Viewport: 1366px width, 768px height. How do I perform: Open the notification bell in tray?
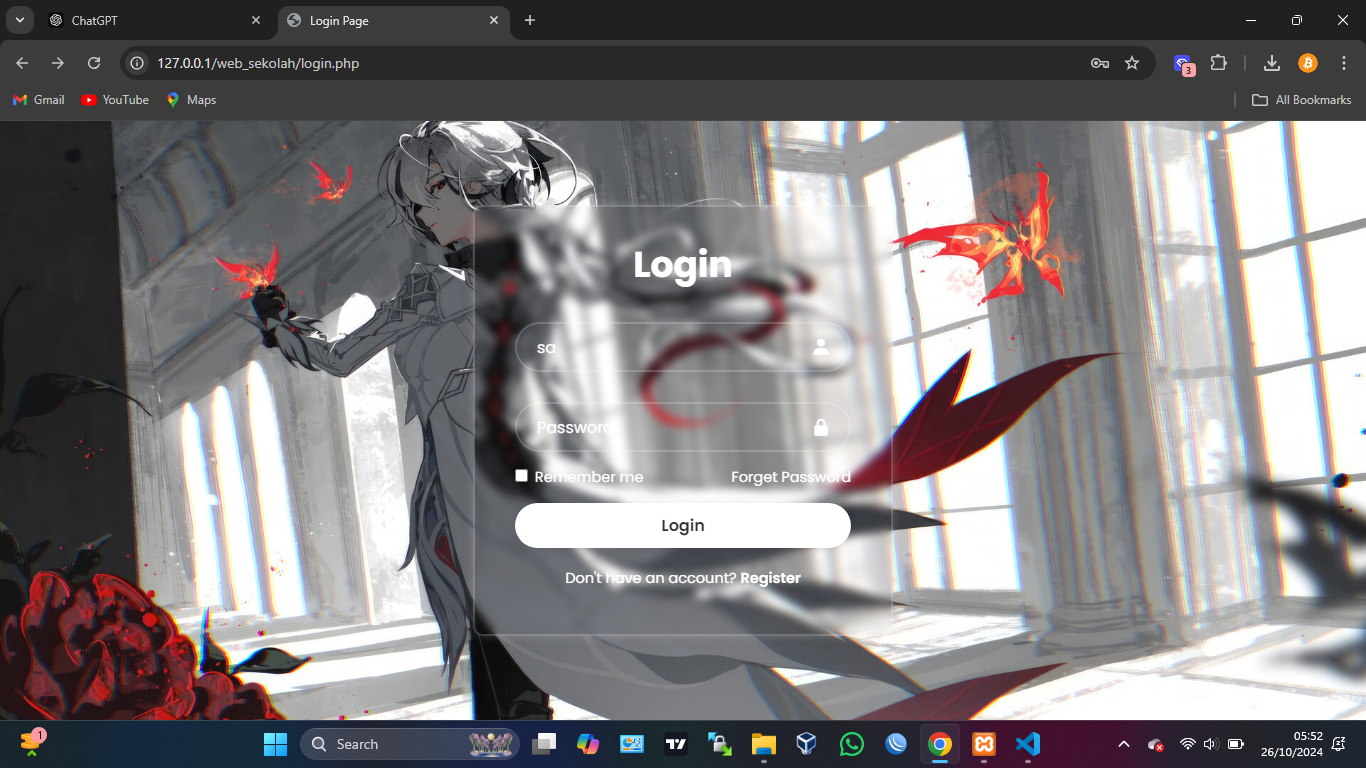coord(1340,744)
